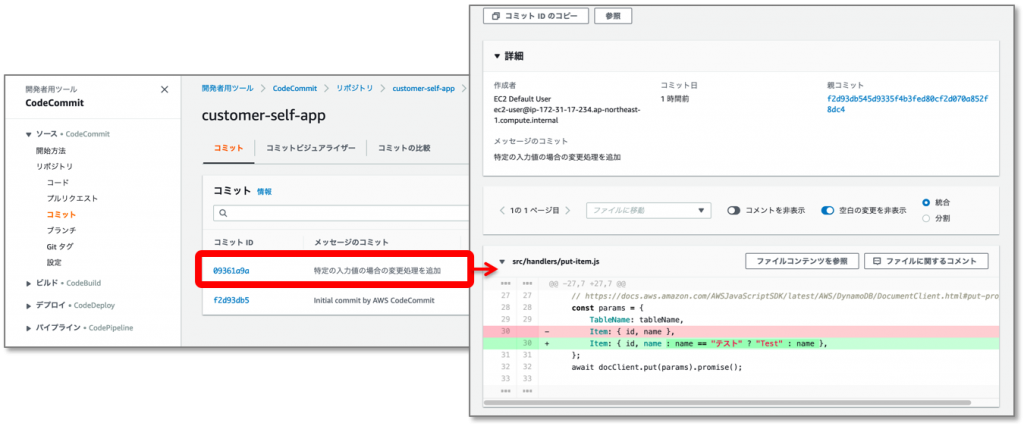
Task: Open the ファイルに移動 dropdown
Action: (648, 210)
